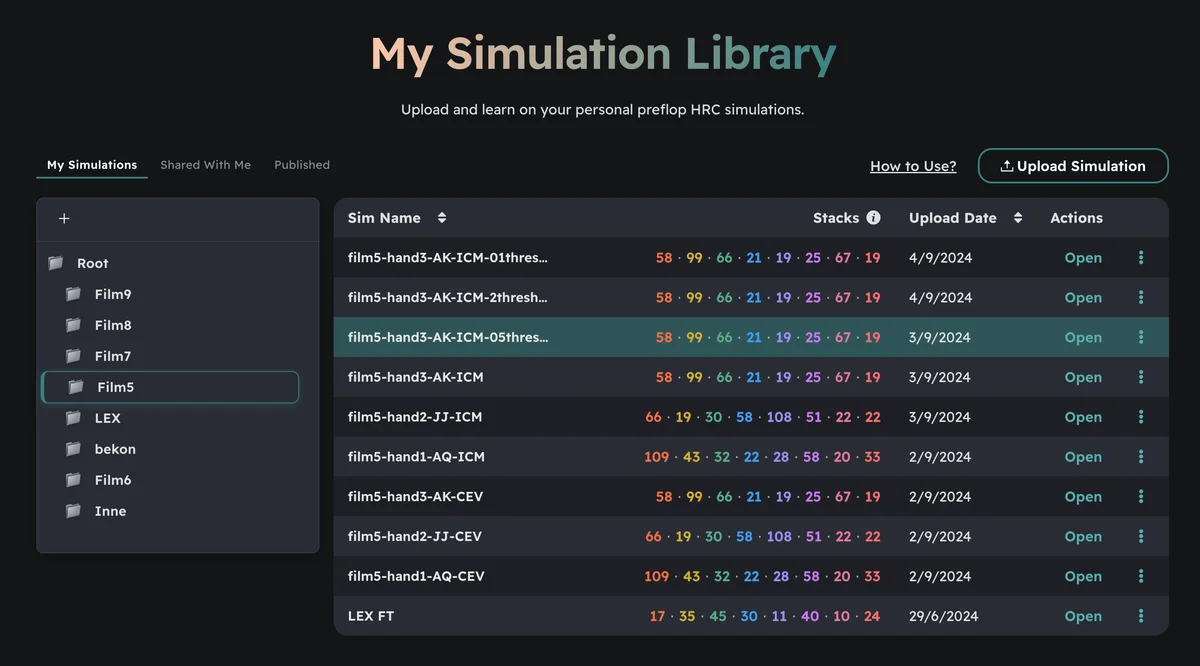Click the Stacks info icon
The width and height of the screenshot is (1200, 666).
pyautogui.click(x=873, y=218)
